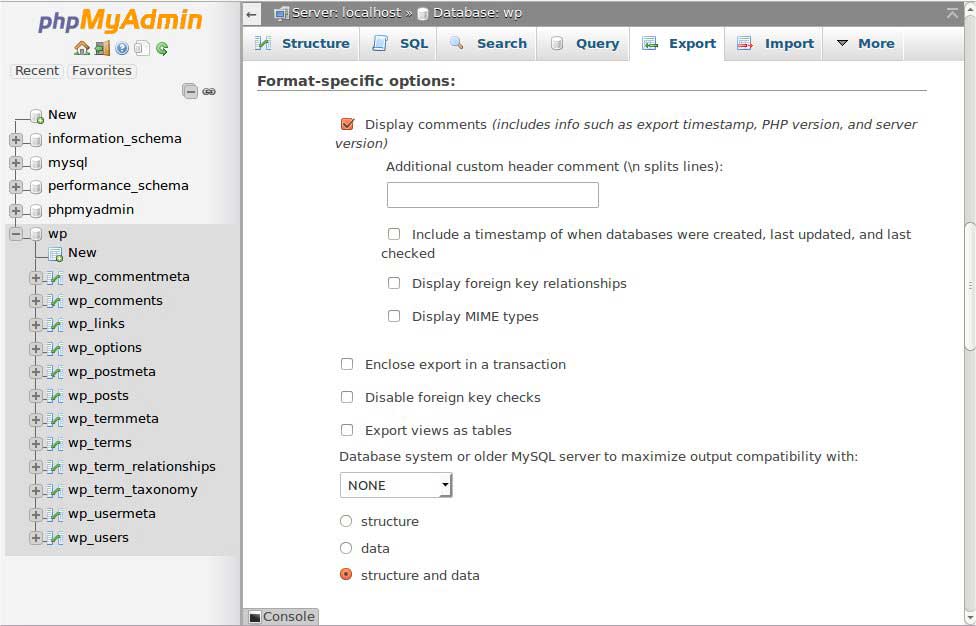Select the structure only radio button

[346, 521]
